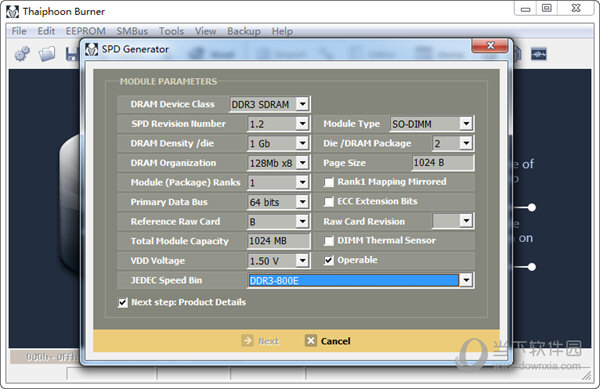Screen dimensions: 600x389
Task: Expand DRAM Density /die dropdown
Action: tap(302, 143)
